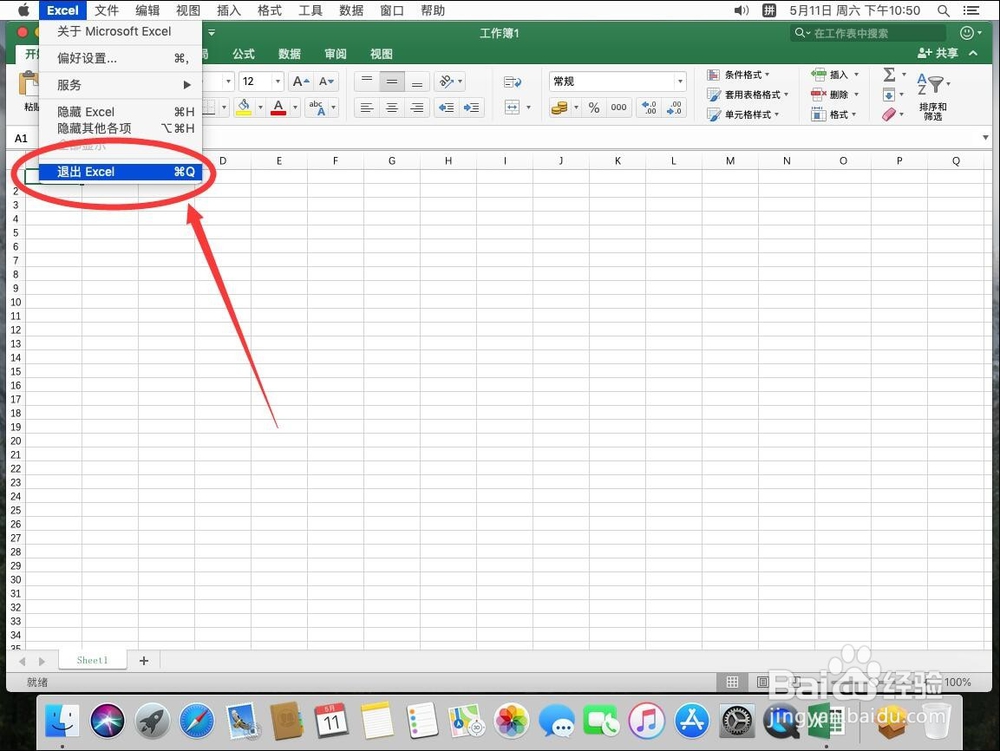Image resolution: width=1000 pixels, height=751 pixels.
Task: Apply percent style format
Action: pyautogui.click(x=594, y=107)
